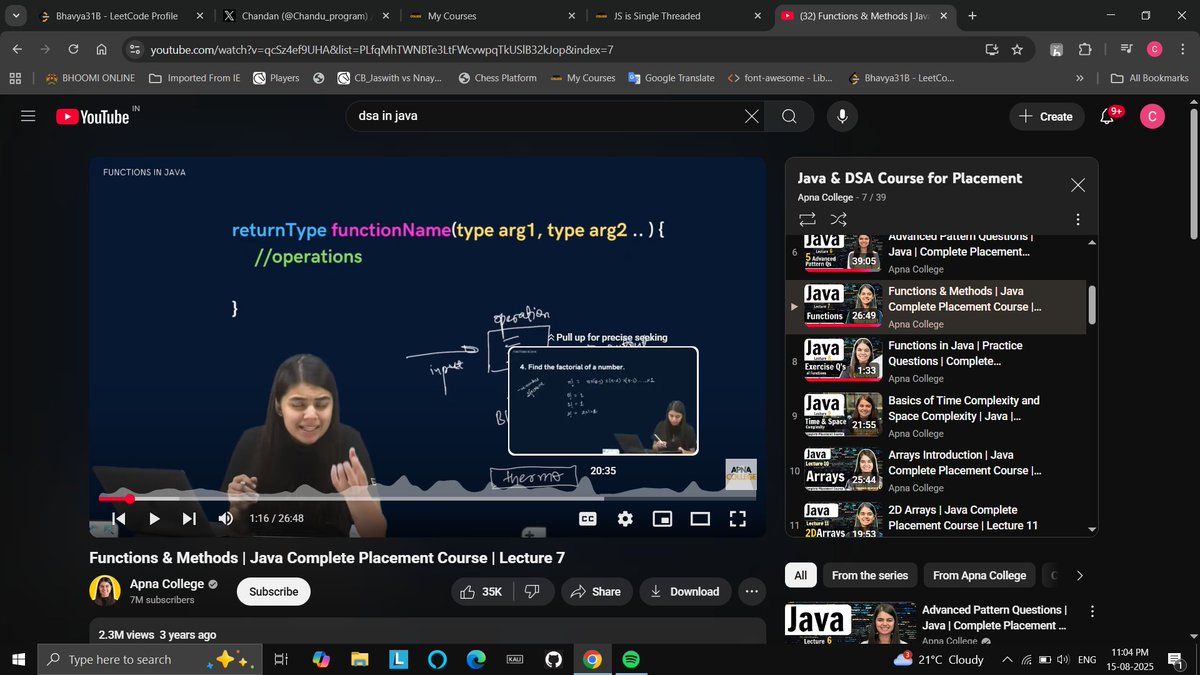Bookmark this page with the star icon
The width and height of the screenshot is (1200, 675).
tap(1017, 49)
